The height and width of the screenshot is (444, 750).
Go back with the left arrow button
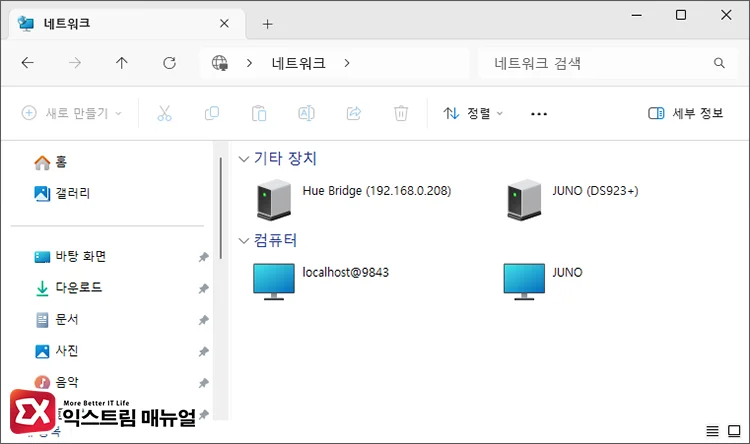pos(28,63)
